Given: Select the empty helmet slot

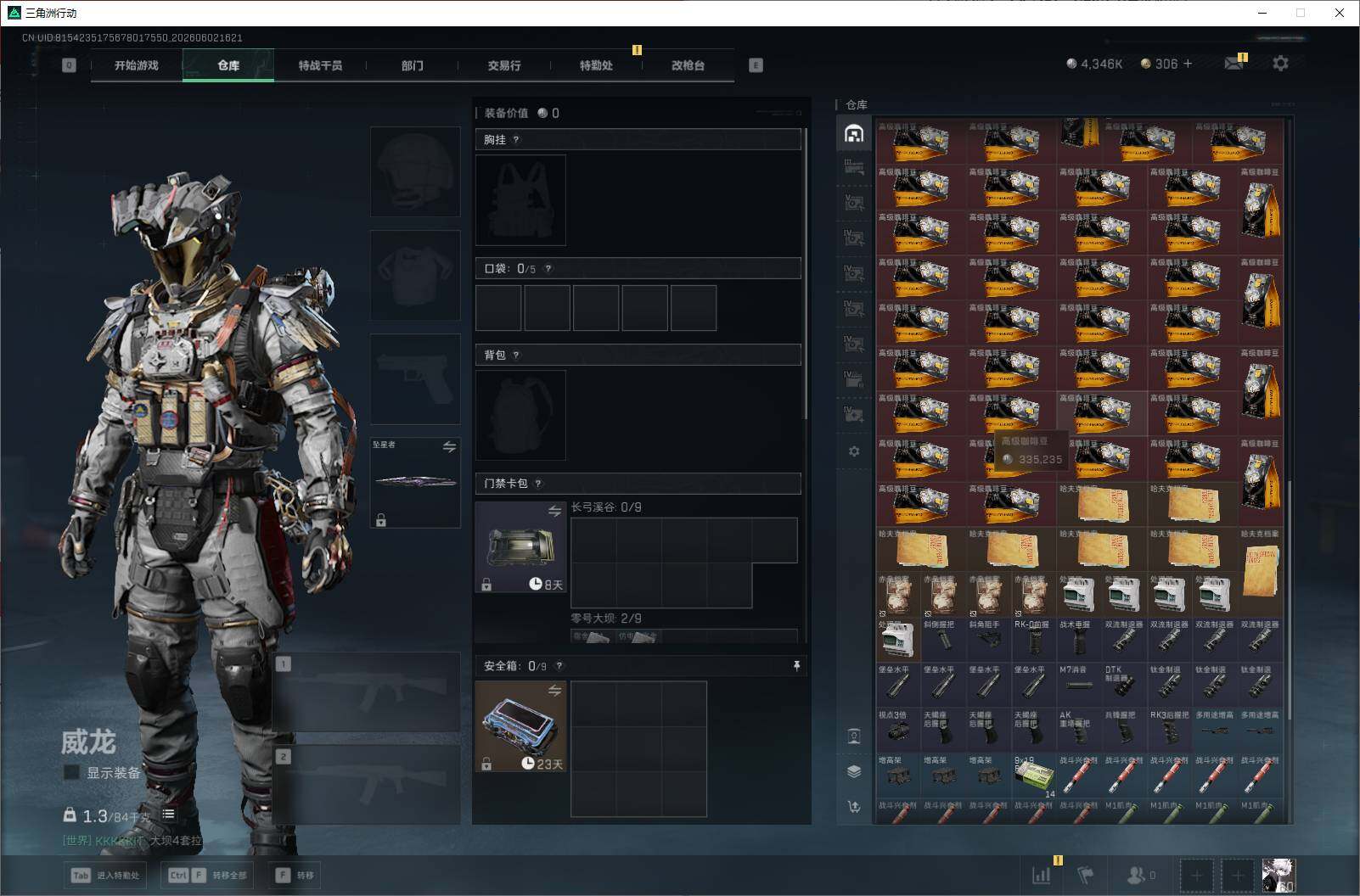Looking at the screenshot, I should pos(415,171).
